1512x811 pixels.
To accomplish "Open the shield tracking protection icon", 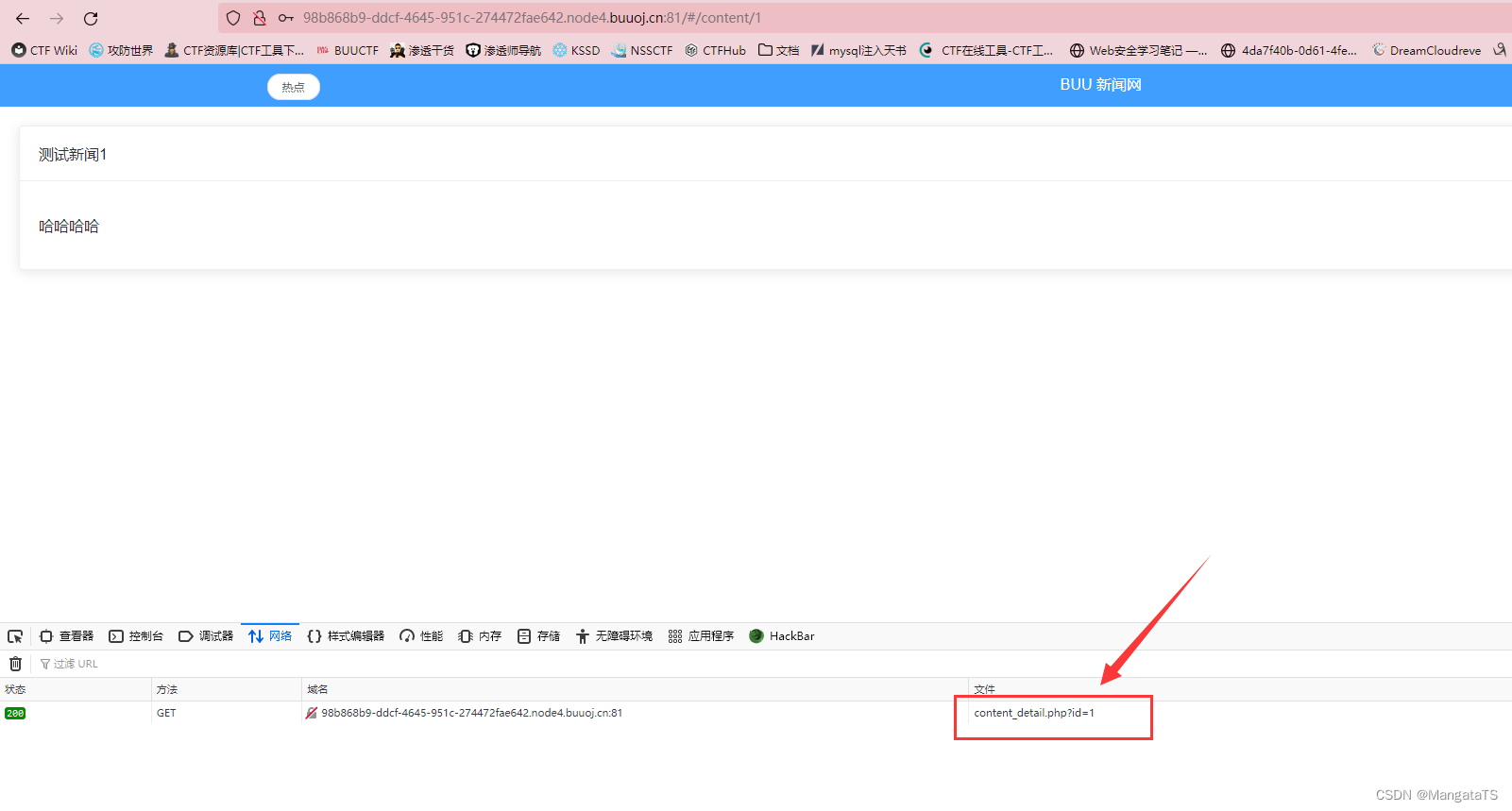I will click(x=233, y=18).
